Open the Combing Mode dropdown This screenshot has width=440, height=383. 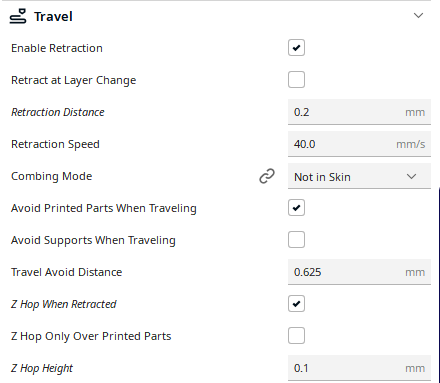tap(359, 176)
